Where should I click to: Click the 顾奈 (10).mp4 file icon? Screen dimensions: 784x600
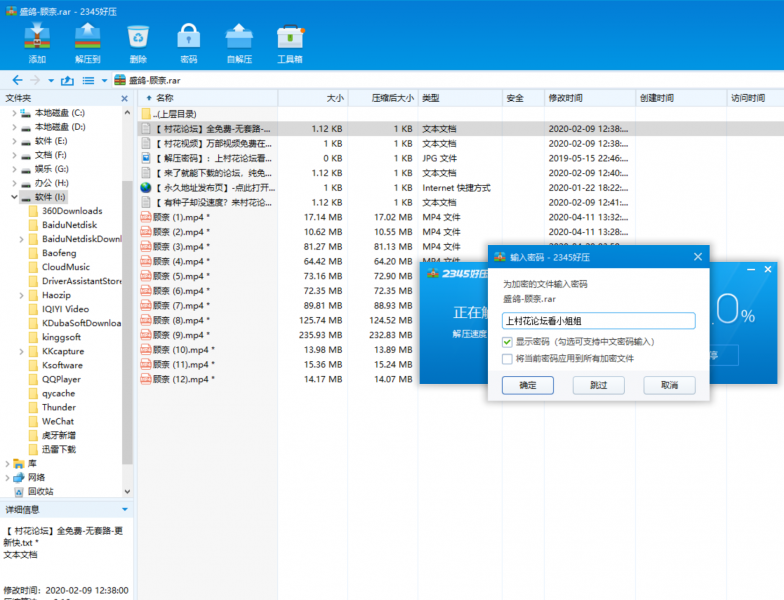pyautogui.click(x=146, y=350)
